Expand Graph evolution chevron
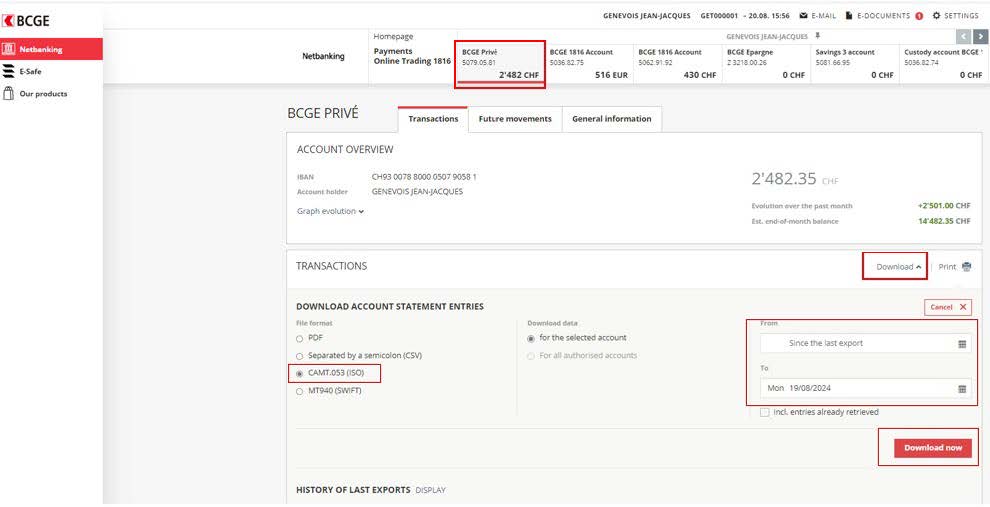 pos(361,212)
